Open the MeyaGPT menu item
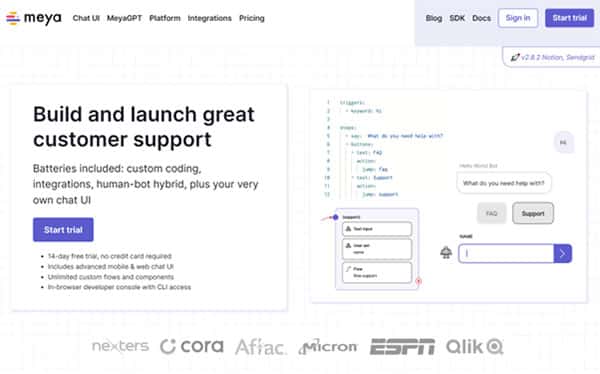The image size is (600, 374). [124, 18]
